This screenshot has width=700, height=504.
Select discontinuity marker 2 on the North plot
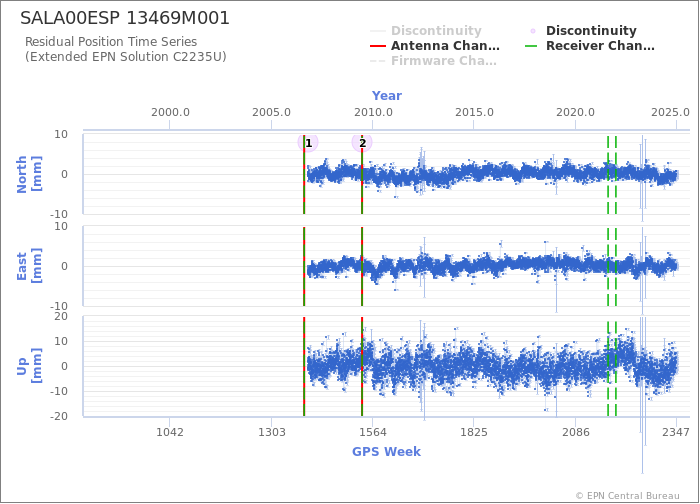point(362,143)
